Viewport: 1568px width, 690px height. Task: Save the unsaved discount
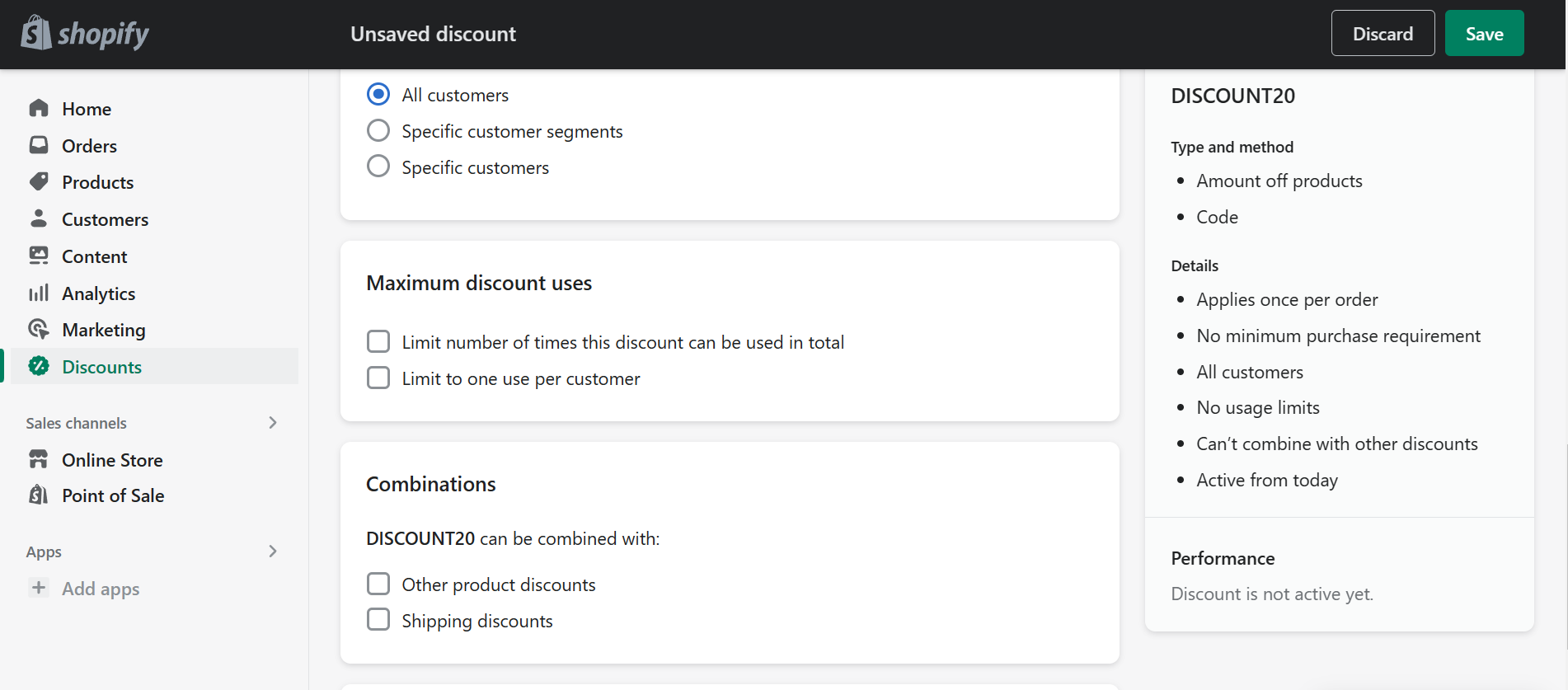1484,33
